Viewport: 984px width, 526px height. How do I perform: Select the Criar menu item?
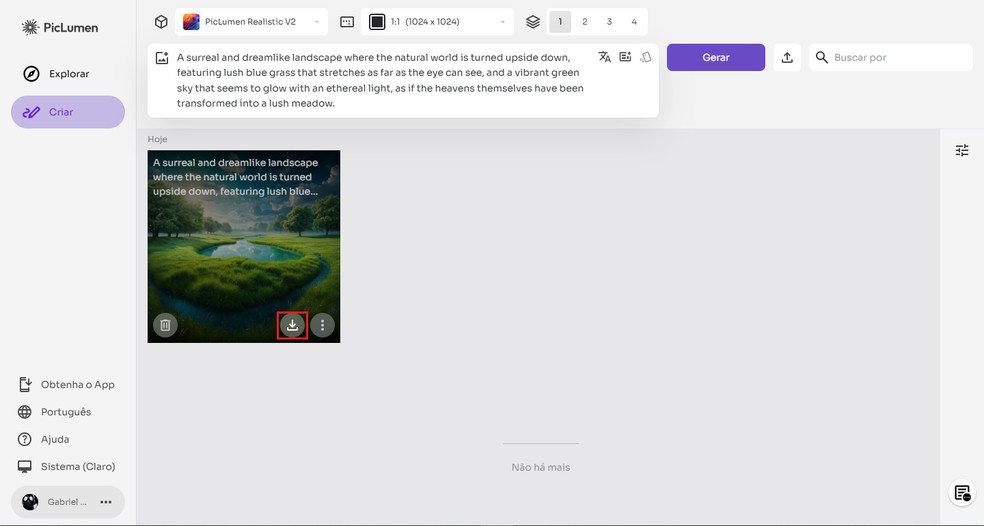(68, 112)
